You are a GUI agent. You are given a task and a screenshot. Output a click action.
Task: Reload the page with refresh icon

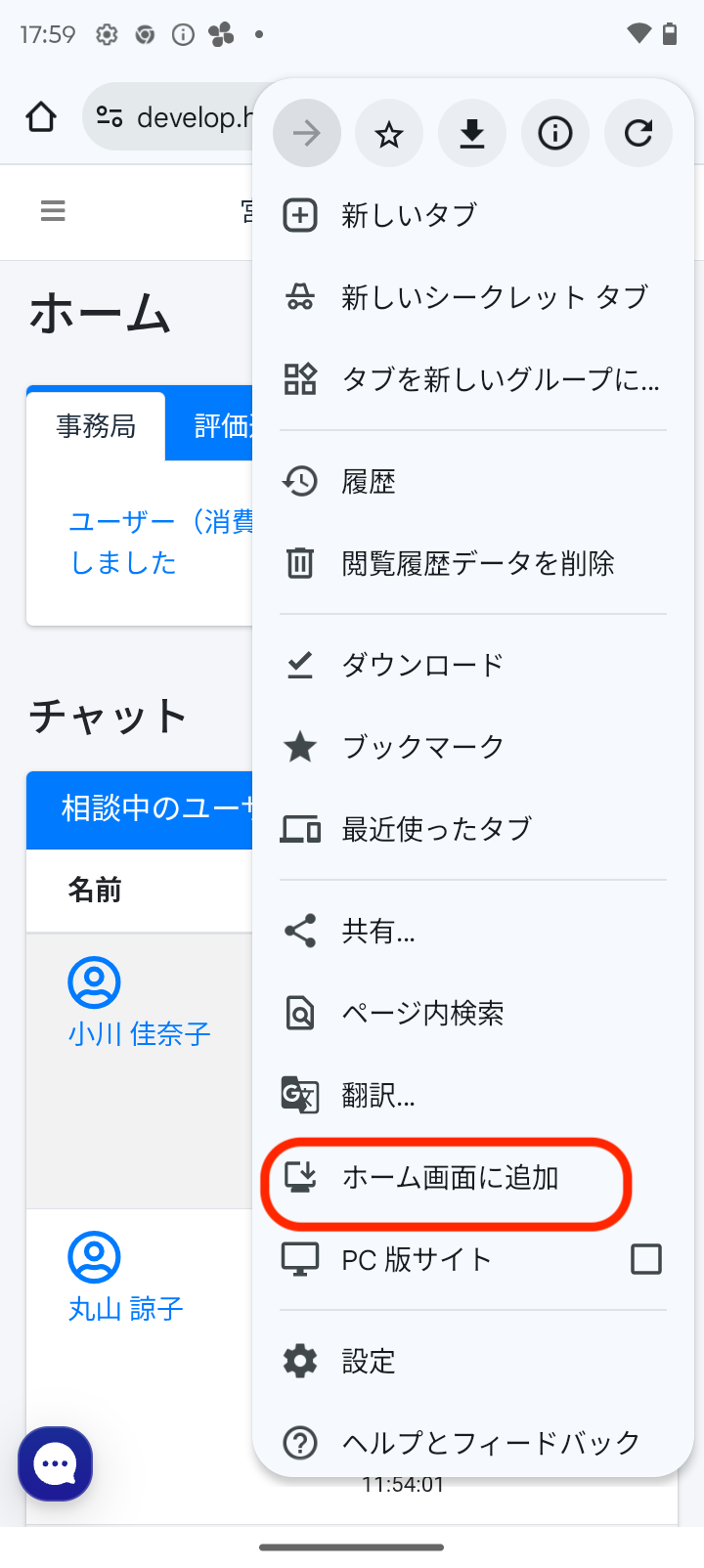(x=638, y=133)
